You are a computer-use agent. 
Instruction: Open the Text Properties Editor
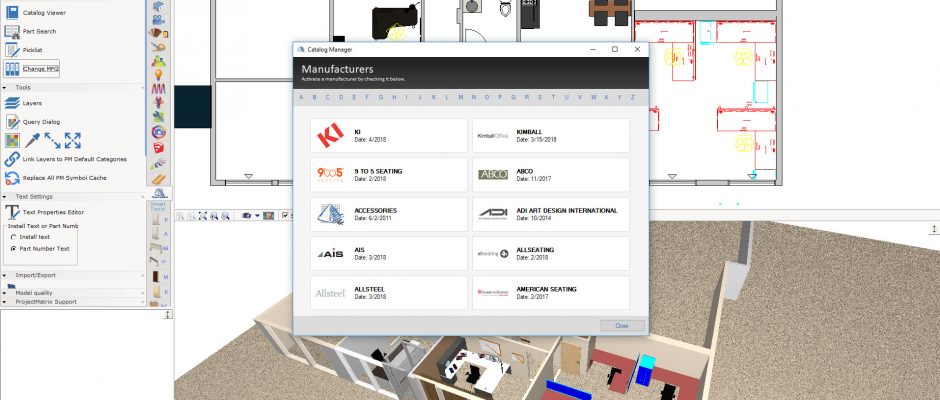click(44, 212)
